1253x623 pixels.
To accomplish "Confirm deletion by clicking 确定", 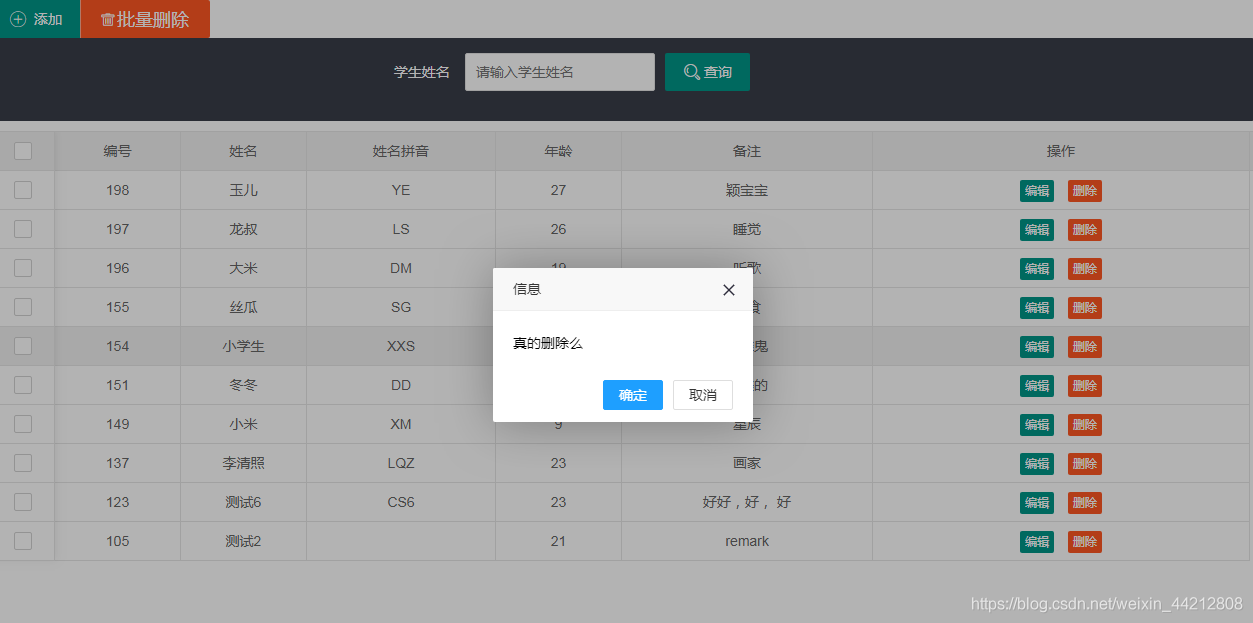I will pyautogui.click(x=632, y=395).
